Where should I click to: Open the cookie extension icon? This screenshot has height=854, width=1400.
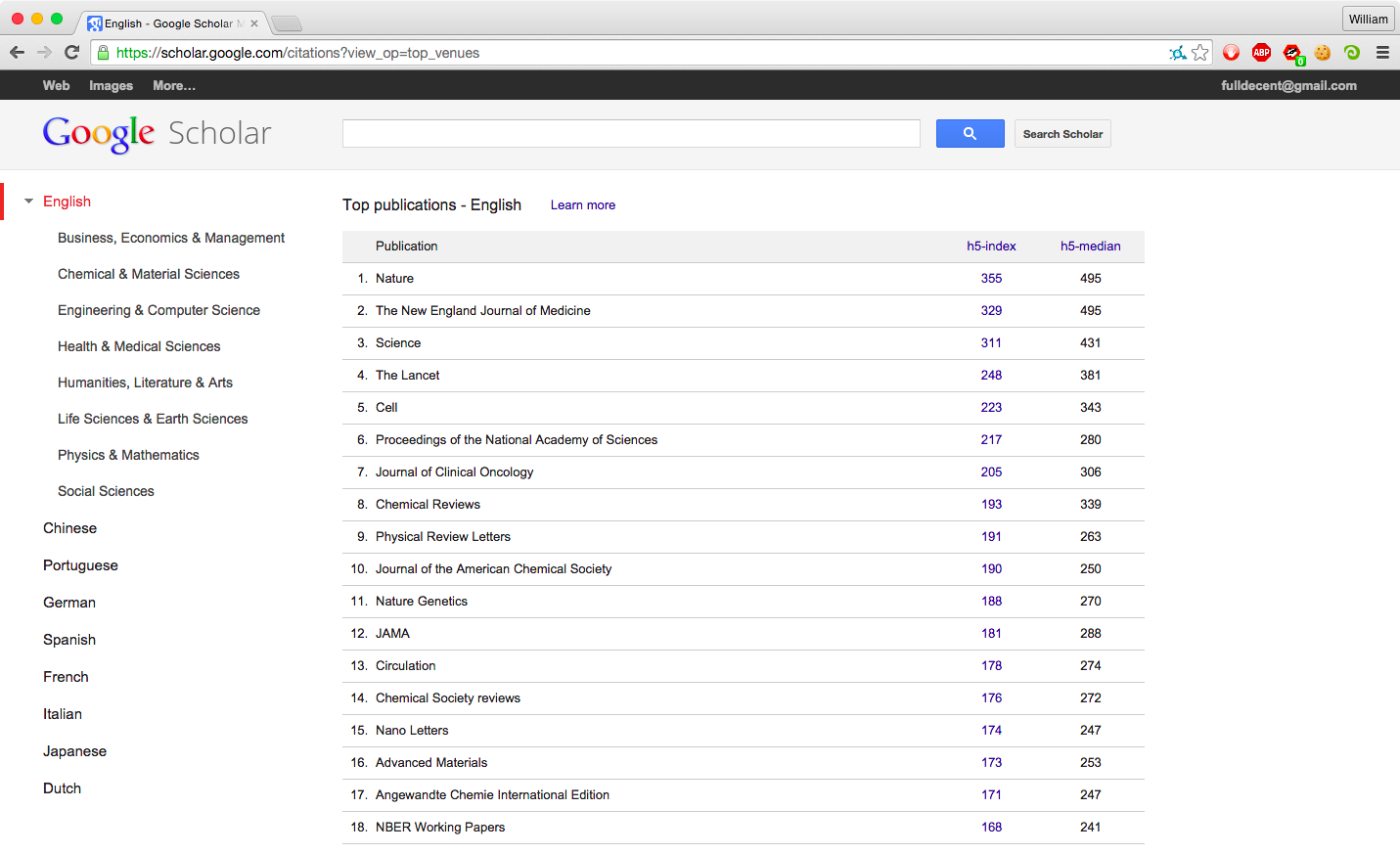click(x=1323, y=53)
